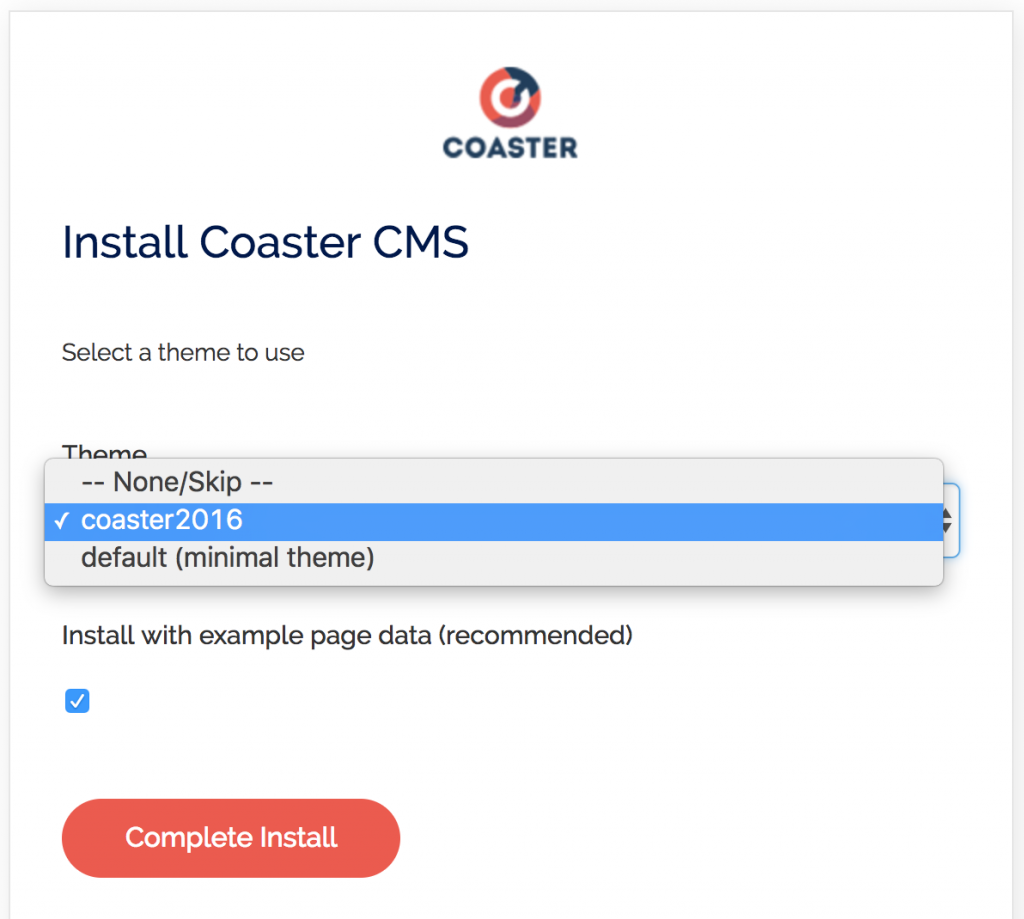The image size is (1024, 919).
Task: Click the Install Coaster CMS heading
Action: point(265,241)
